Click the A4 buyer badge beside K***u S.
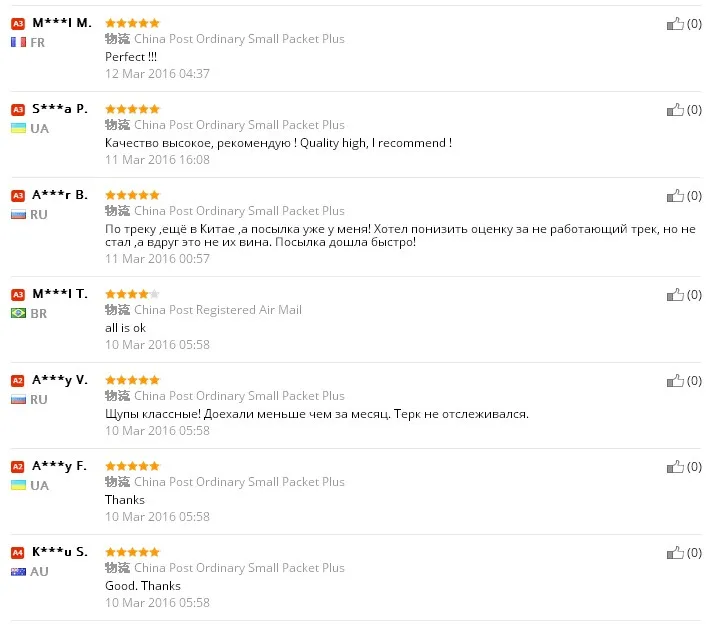This screenshot has height=630, width=715. point(18,553)
